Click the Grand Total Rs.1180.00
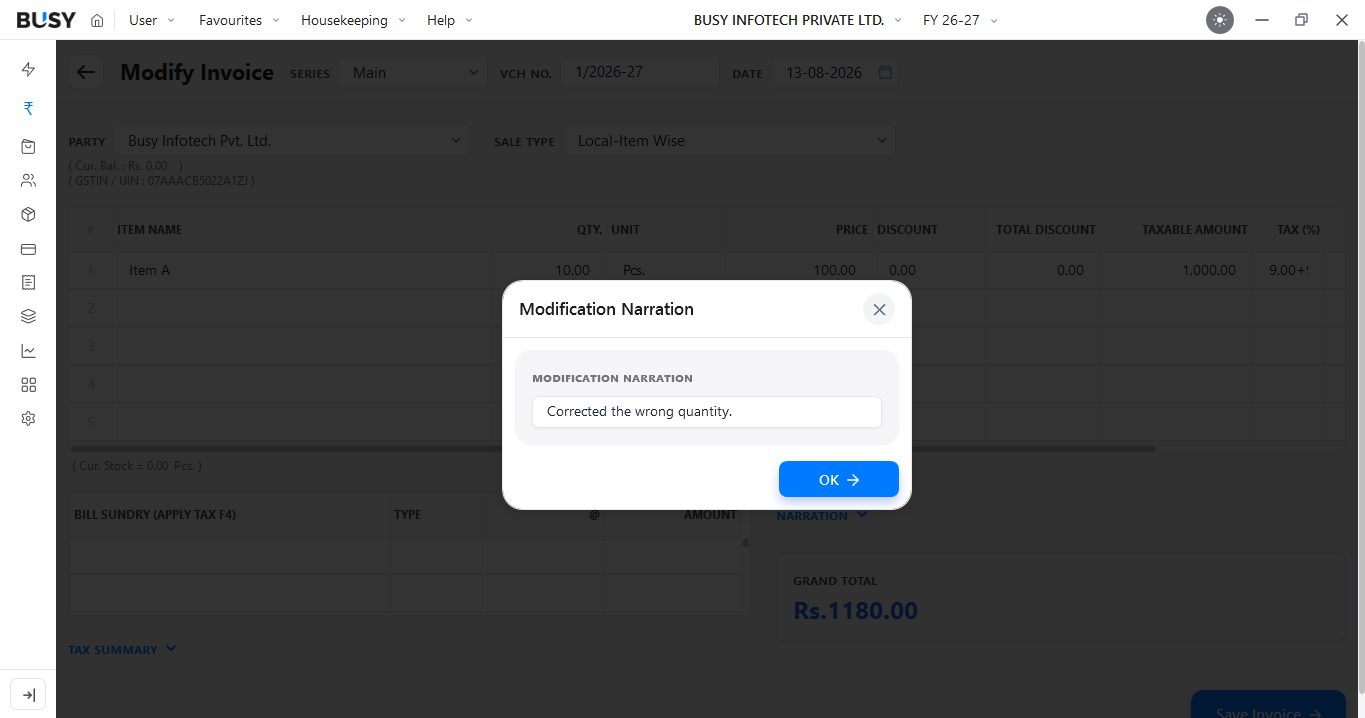Screen dimensions: 1365x718 (x=855, y=610)
